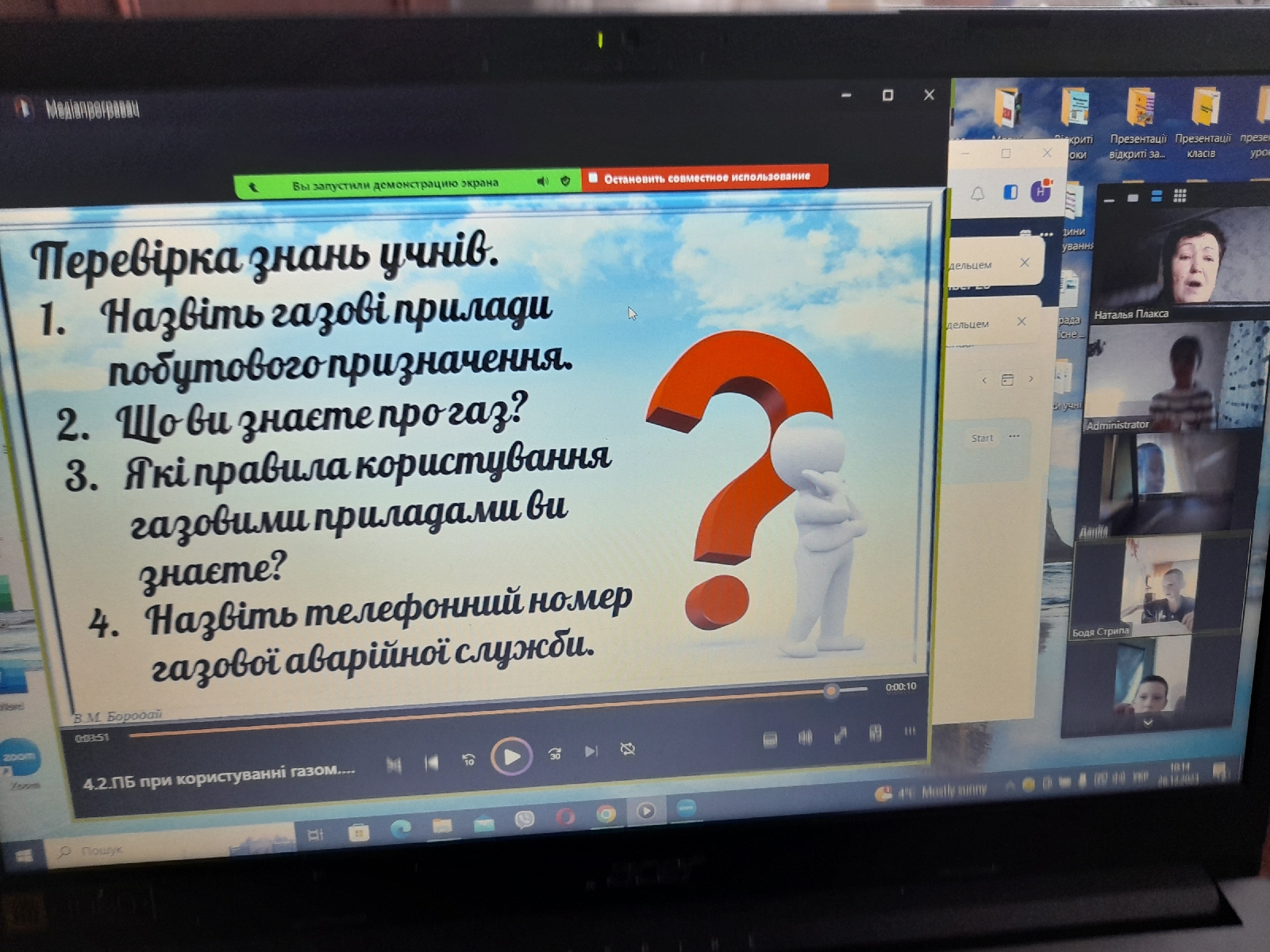Expand more participants with bottom chevron
This screenshot has height=952, width=1270.
tap(1148, 723)
